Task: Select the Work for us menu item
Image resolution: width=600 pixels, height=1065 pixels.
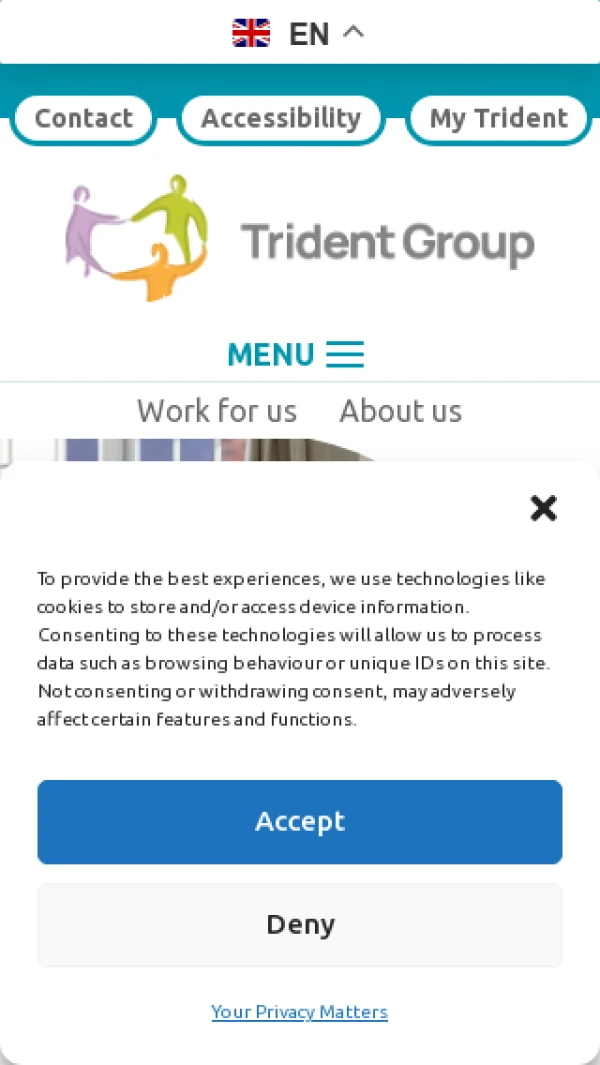Action: [x=217, y=410]
